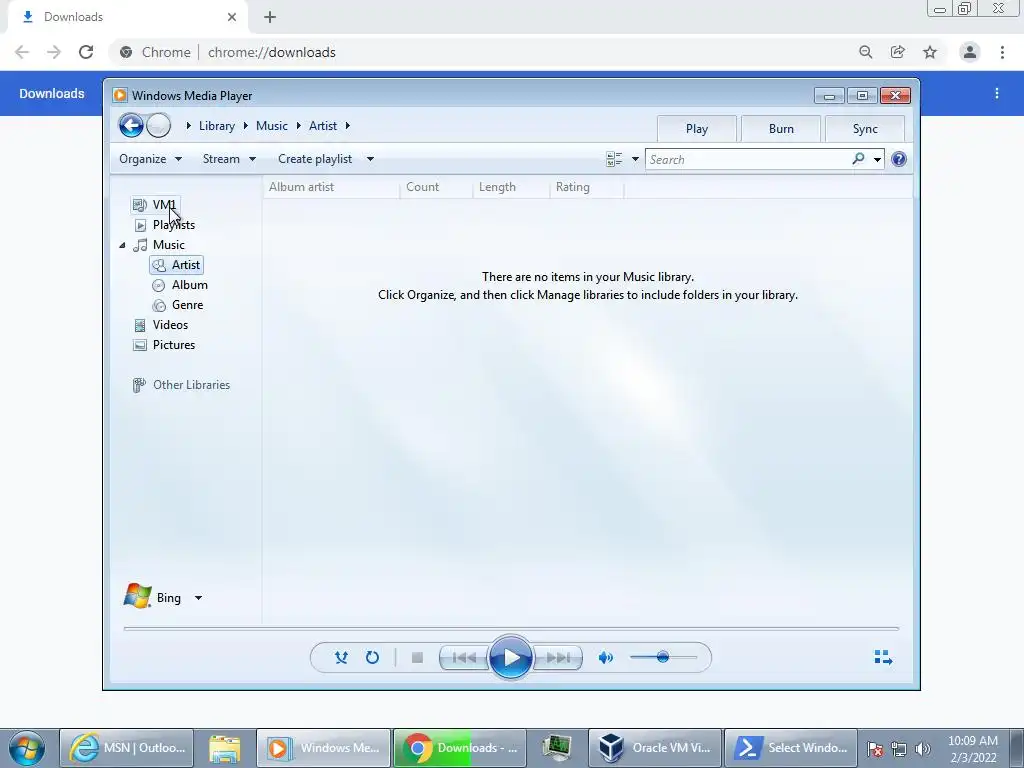Image resolution: width=1024 pixels, height=768 pixels.
Task: Switch to the Burn tab
Action: (x=781, y=129)
